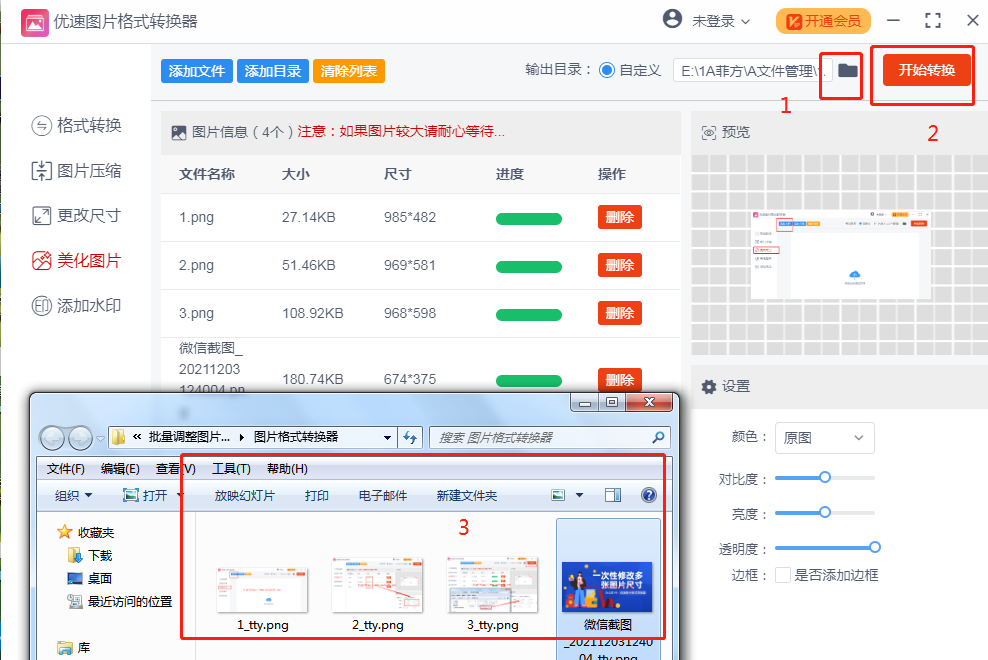
Task: Enable 是否添加边框 checkbox
Action: coord(783,575)
